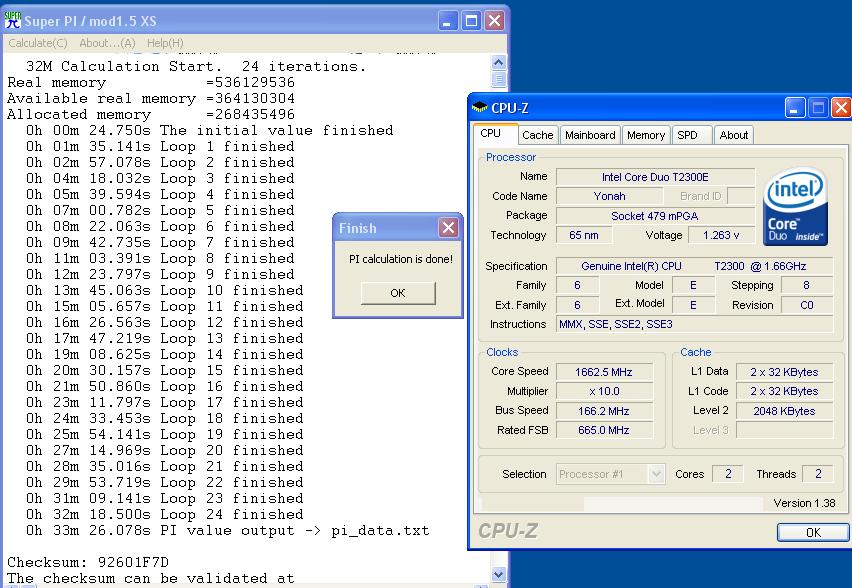This screenshot has height=588, width=852.
Task: Click the Code Name field Yonah
Action: pos(609,196)
